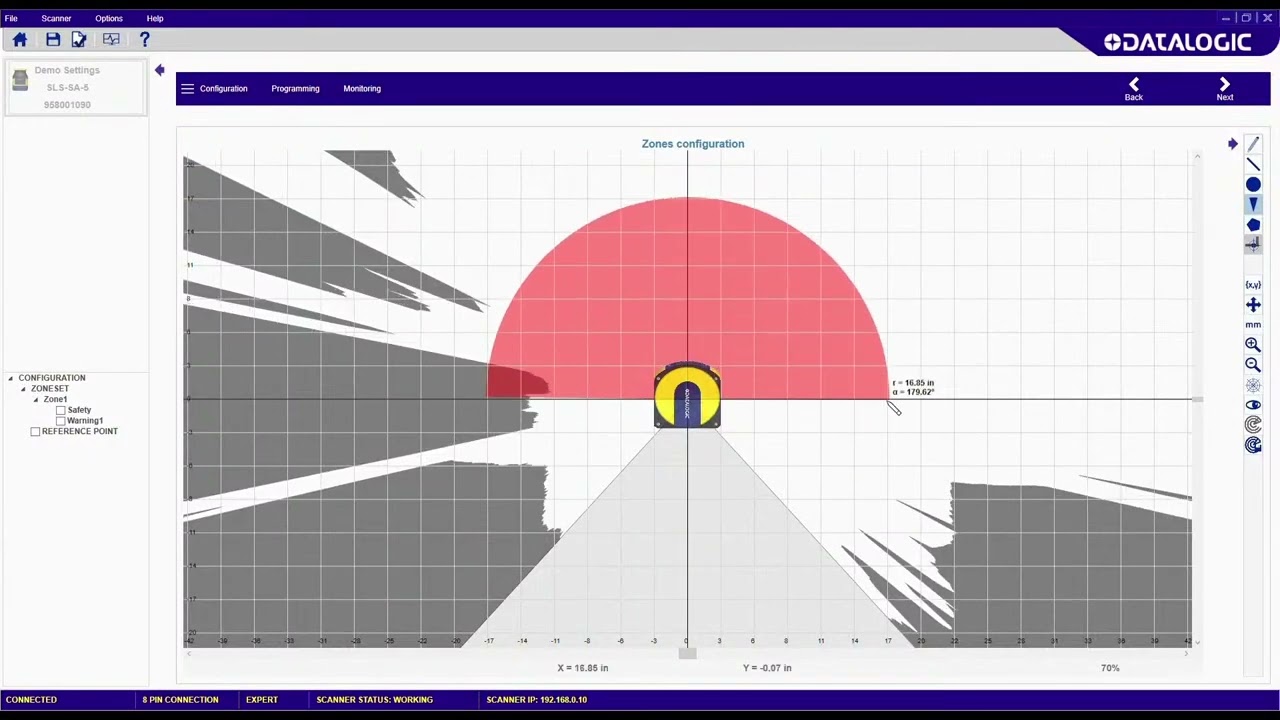Open the Help menu

point(155,18)
